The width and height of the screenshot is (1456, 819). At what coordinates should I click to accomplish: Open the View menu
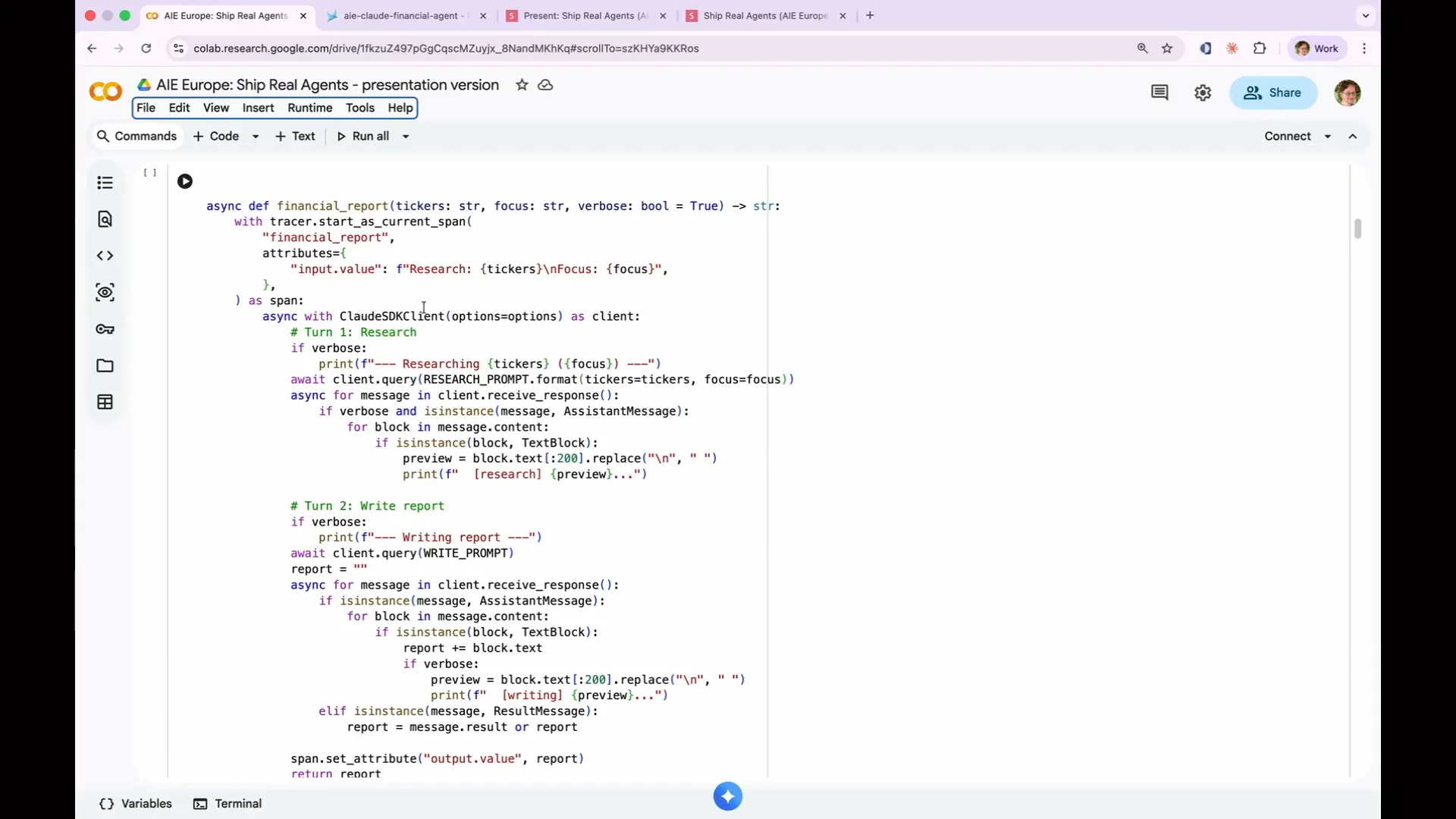coord(216,108)
